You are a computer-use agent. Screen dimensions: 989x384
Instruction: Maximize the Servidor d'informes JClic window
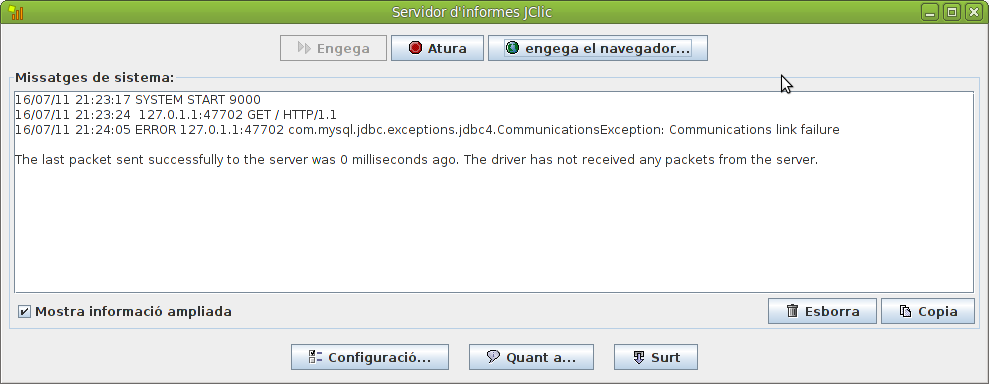[952, 12]
